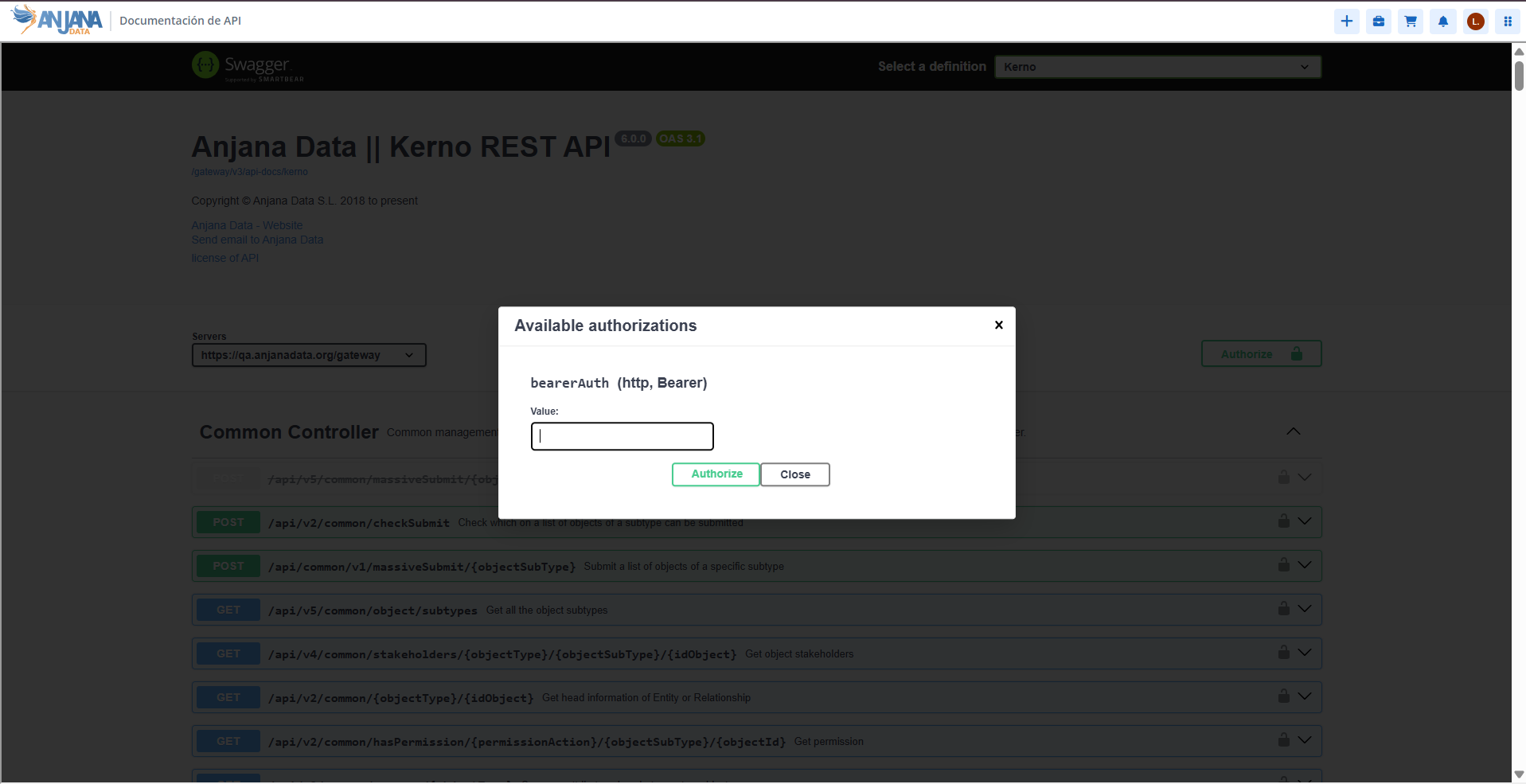The height and width of the screenshot is (784, 1526).
Task: Open the license of API link
Action: 225,258
